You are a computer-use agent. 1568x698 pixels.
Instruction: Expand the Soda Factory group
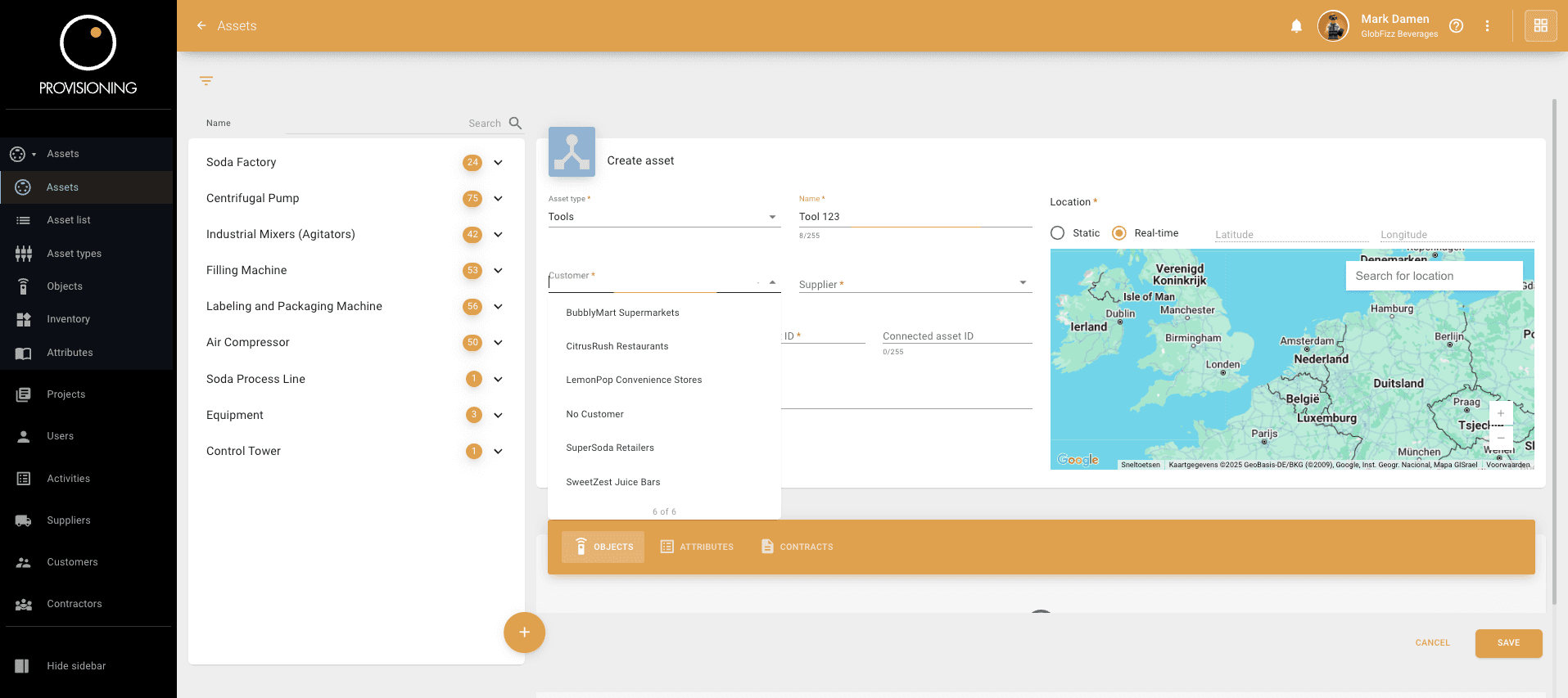[498, 163]
